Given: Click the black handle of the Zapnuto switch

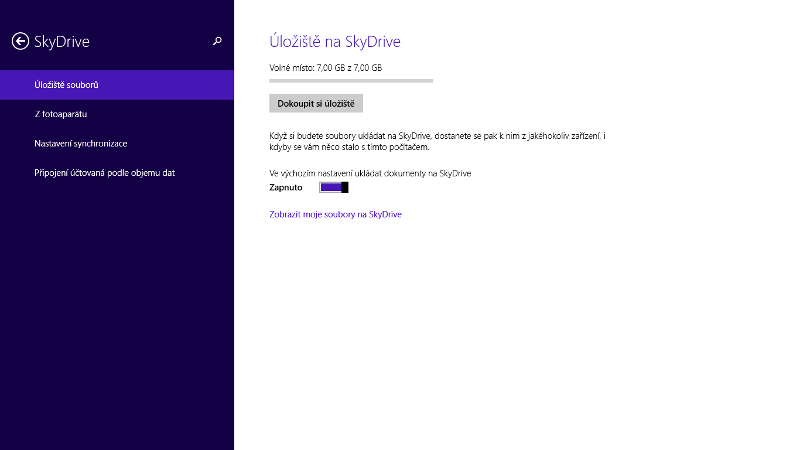Looking at the screenshot, I should point(344,187).
